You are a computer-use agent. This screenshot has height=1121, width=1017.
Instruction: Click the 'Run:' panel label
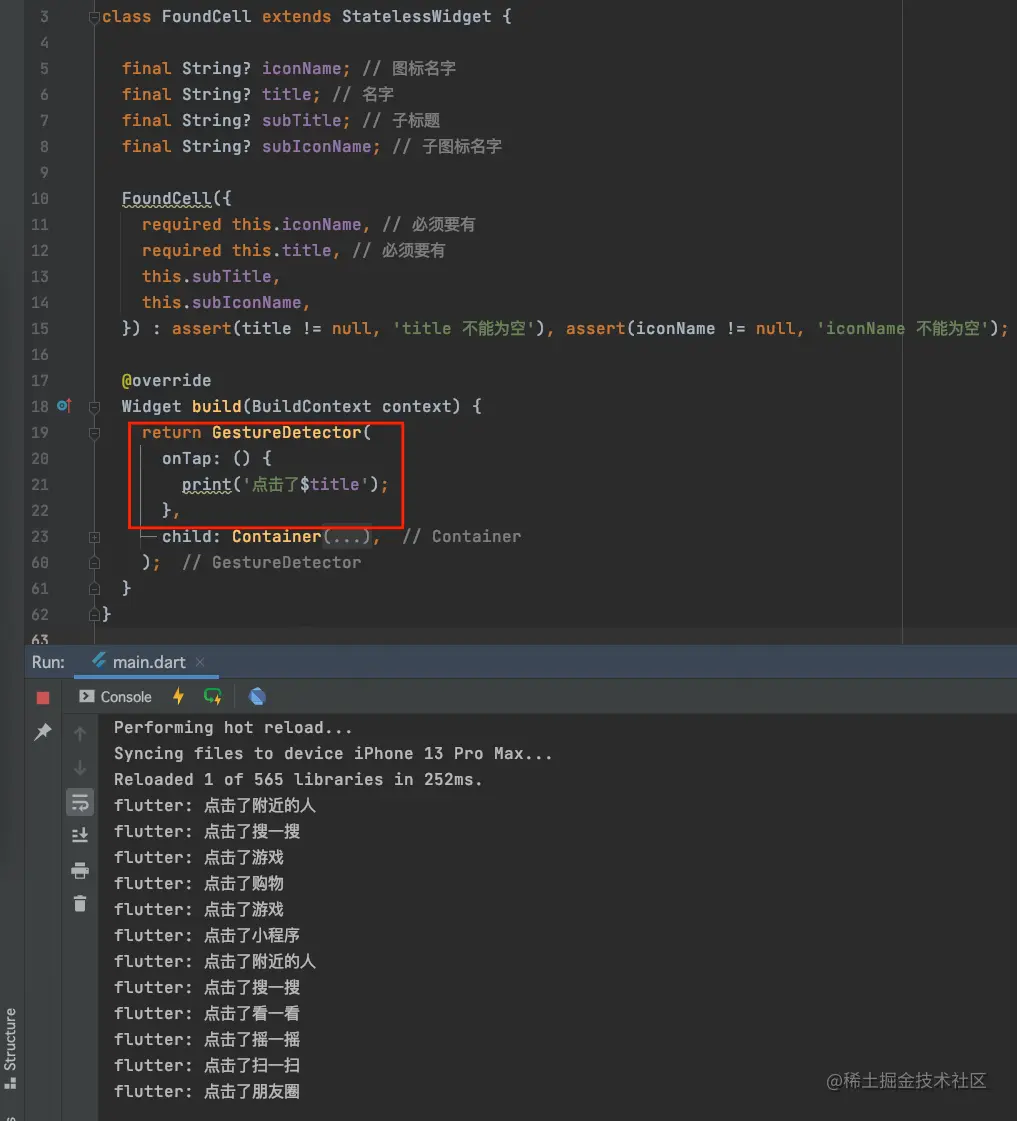coord(48,662)
